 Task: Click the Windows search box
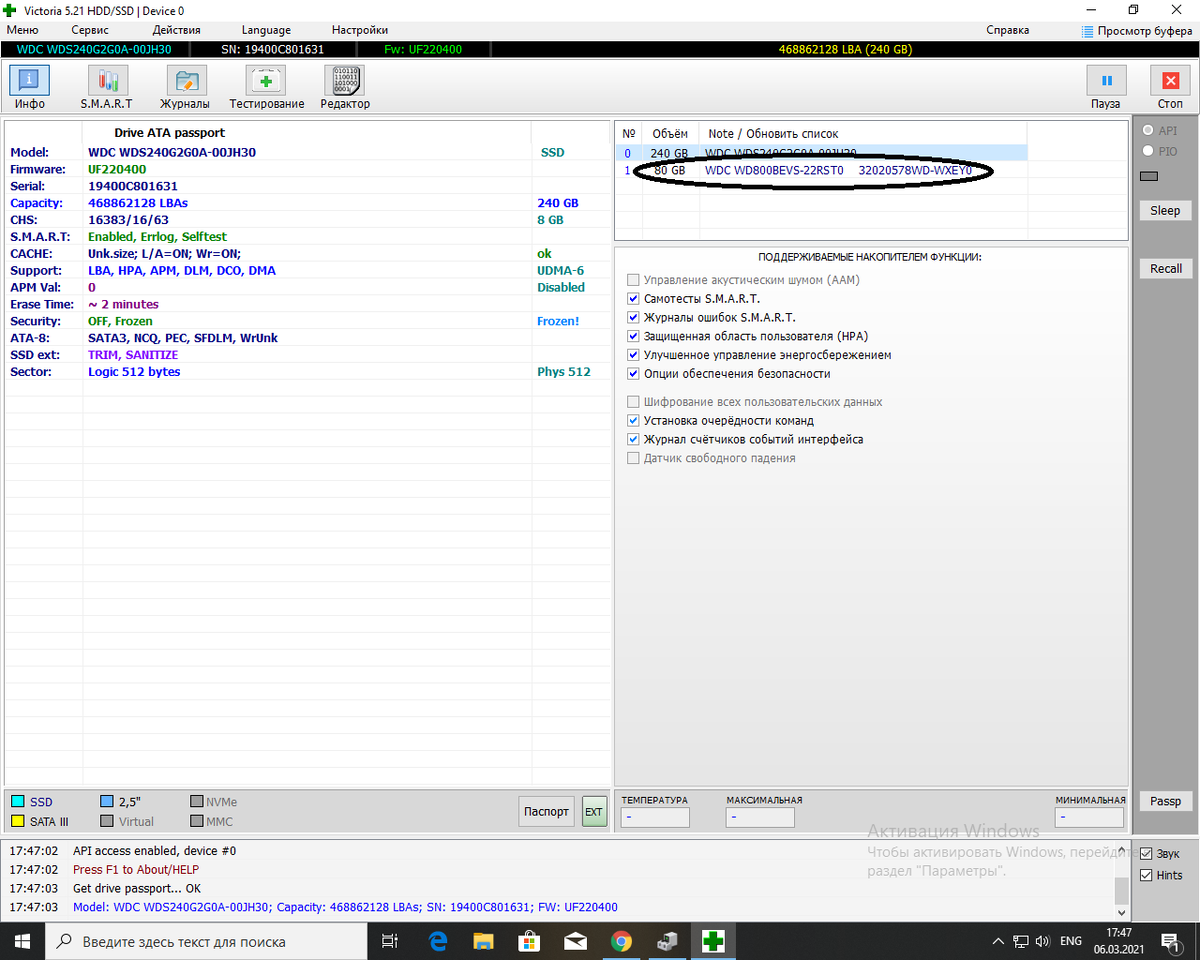(x=207, y=941)
